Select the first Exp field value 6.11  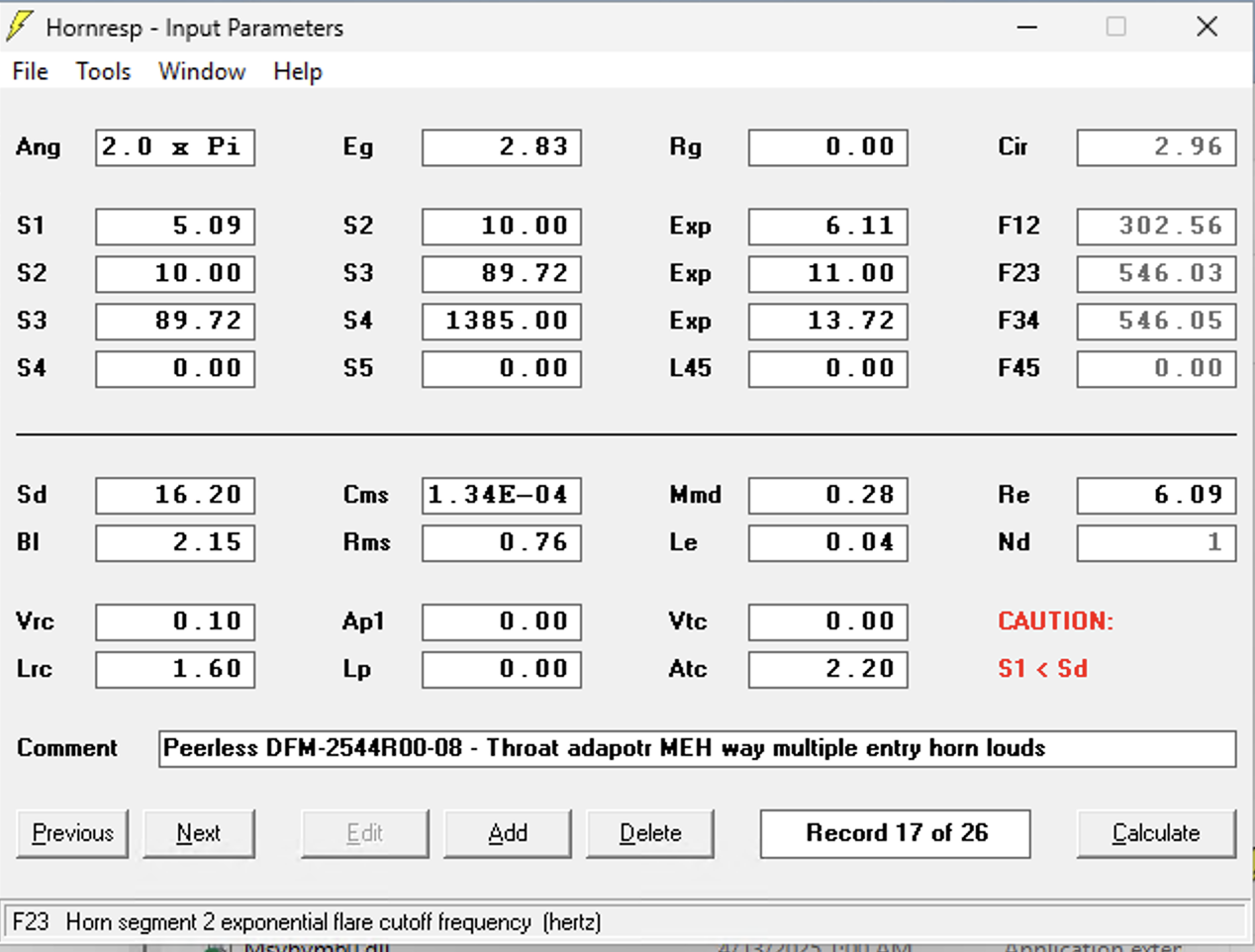coord(828,227)
